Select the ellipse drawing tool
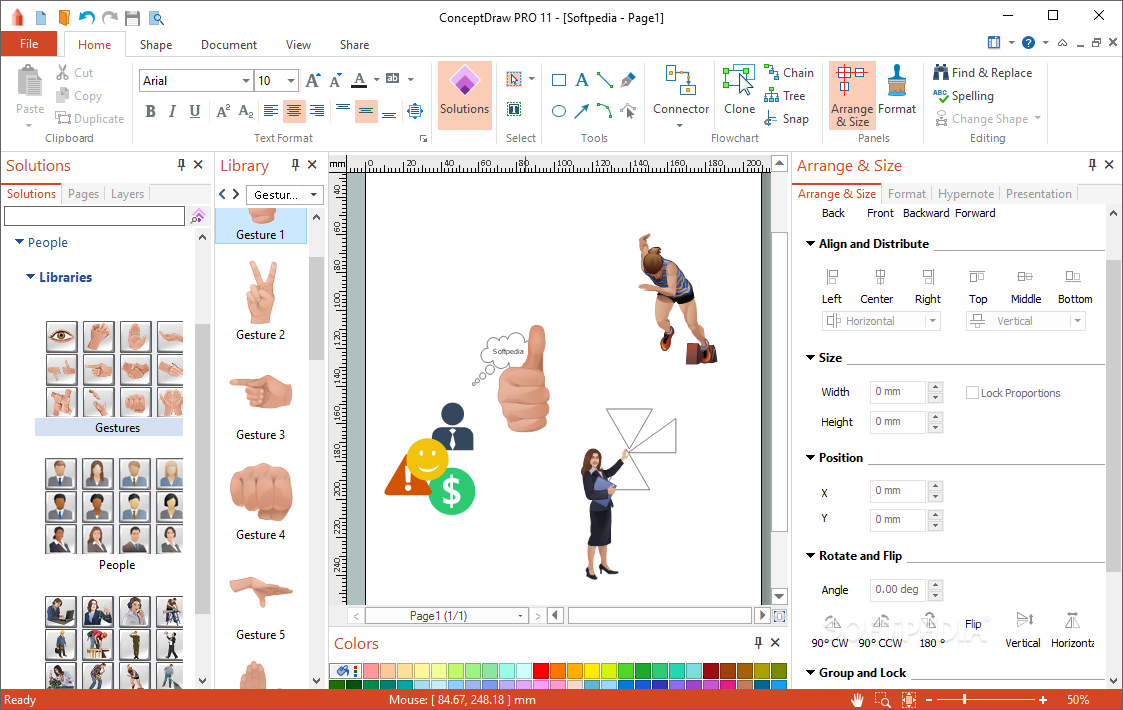The width and height of the screenshot is (1123, 710). (x=559, y=110)
